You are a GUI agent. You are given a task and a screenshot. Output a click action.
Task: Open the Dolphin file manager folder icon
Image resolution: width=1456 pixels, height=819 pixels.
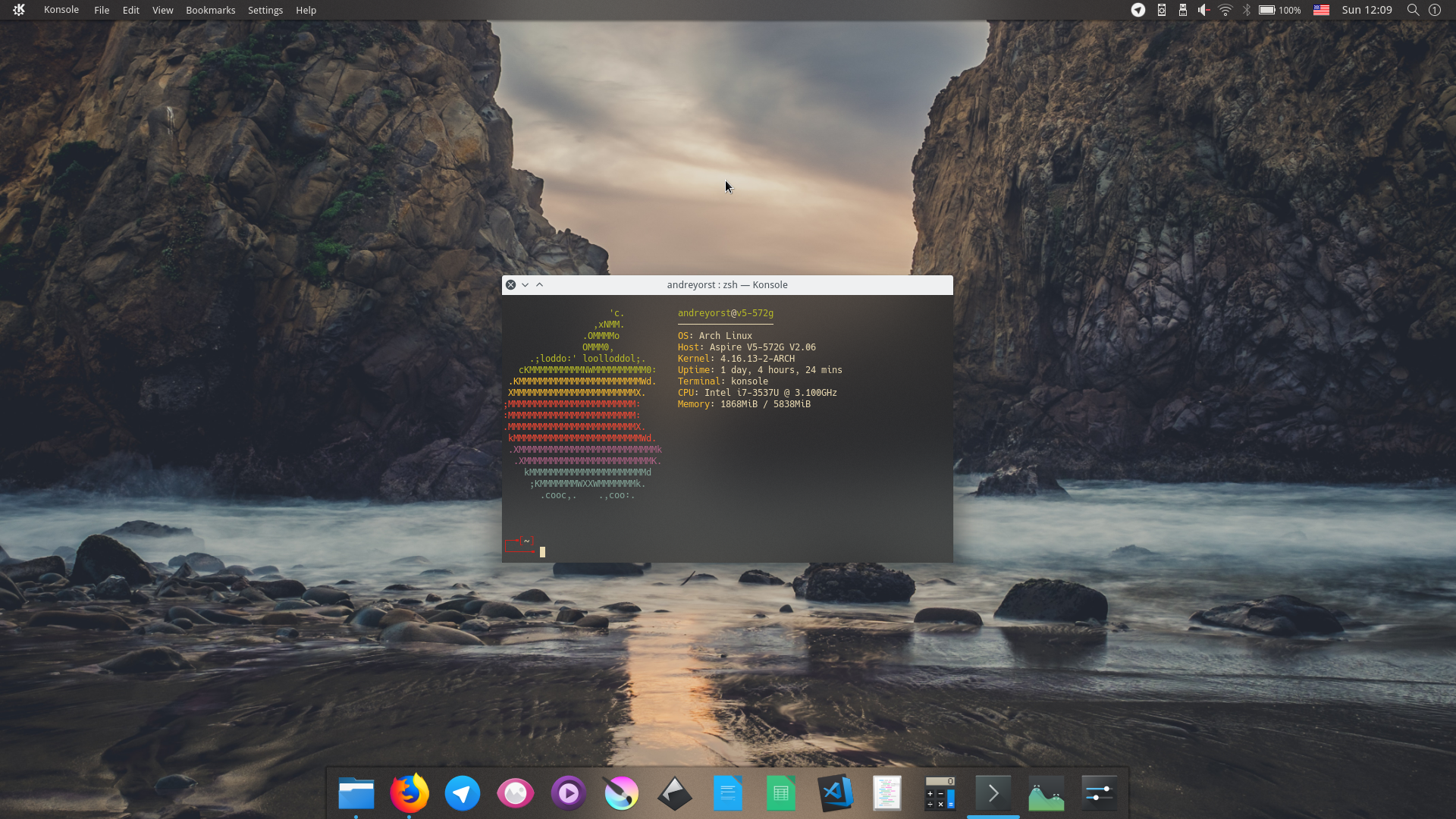[356, 793]
